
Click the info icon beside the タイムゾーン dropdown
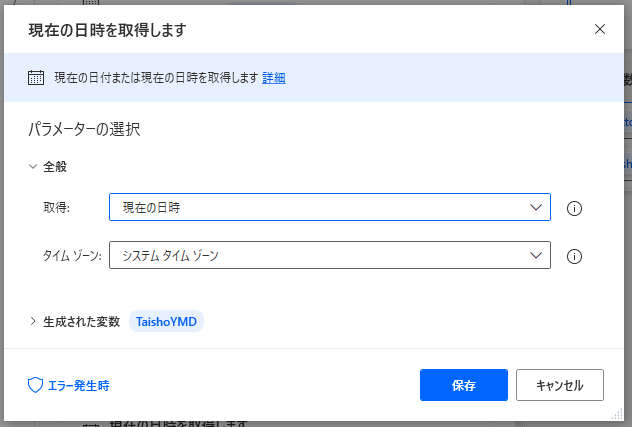(x=574, y=256)
